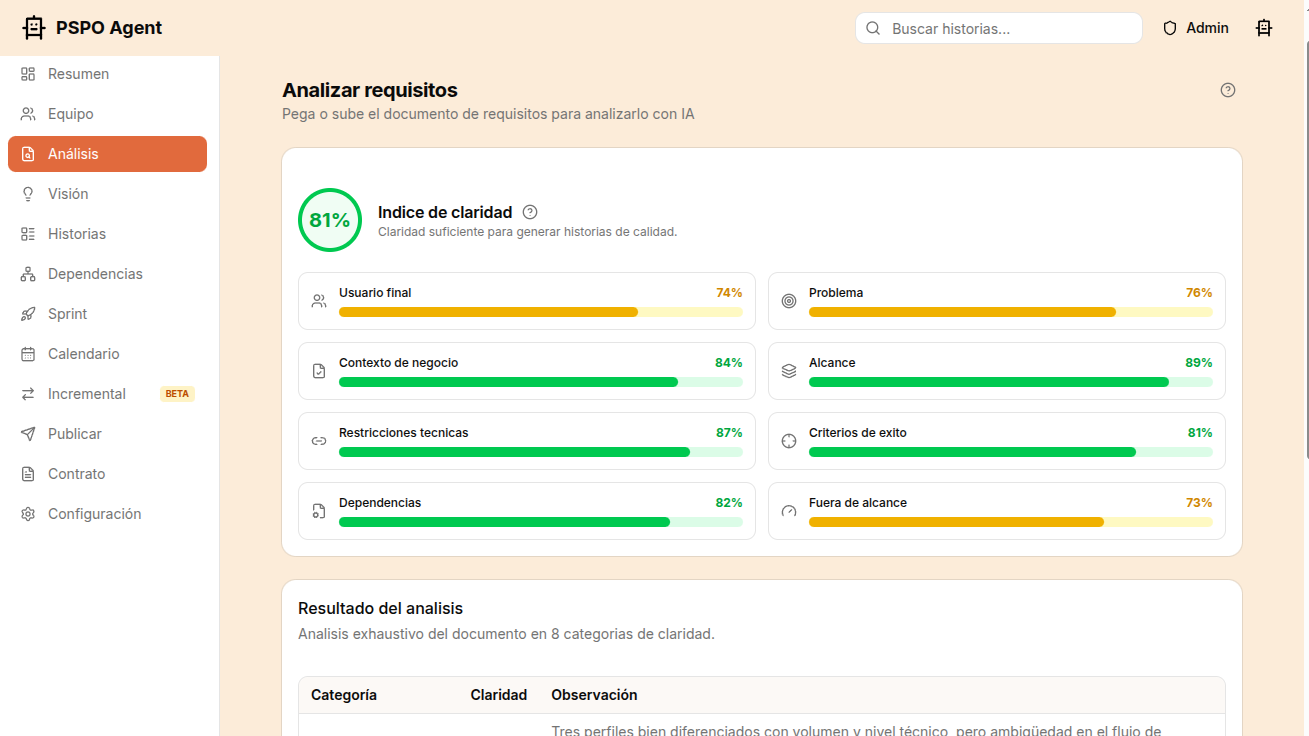Select the Sprint rocket icon

click(26, 313)
